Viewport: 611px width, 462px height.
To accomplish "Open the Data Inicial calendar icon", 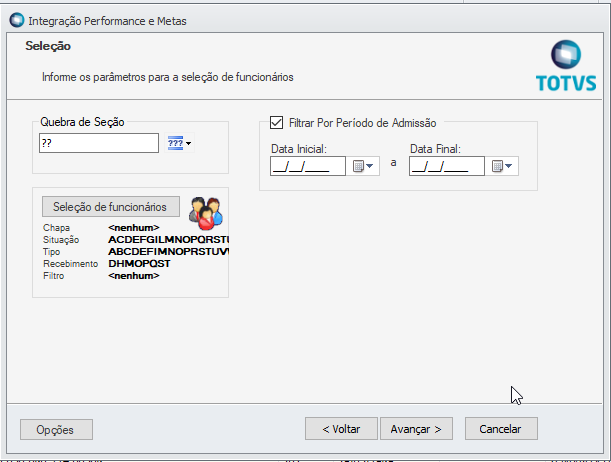I will 359,166.
